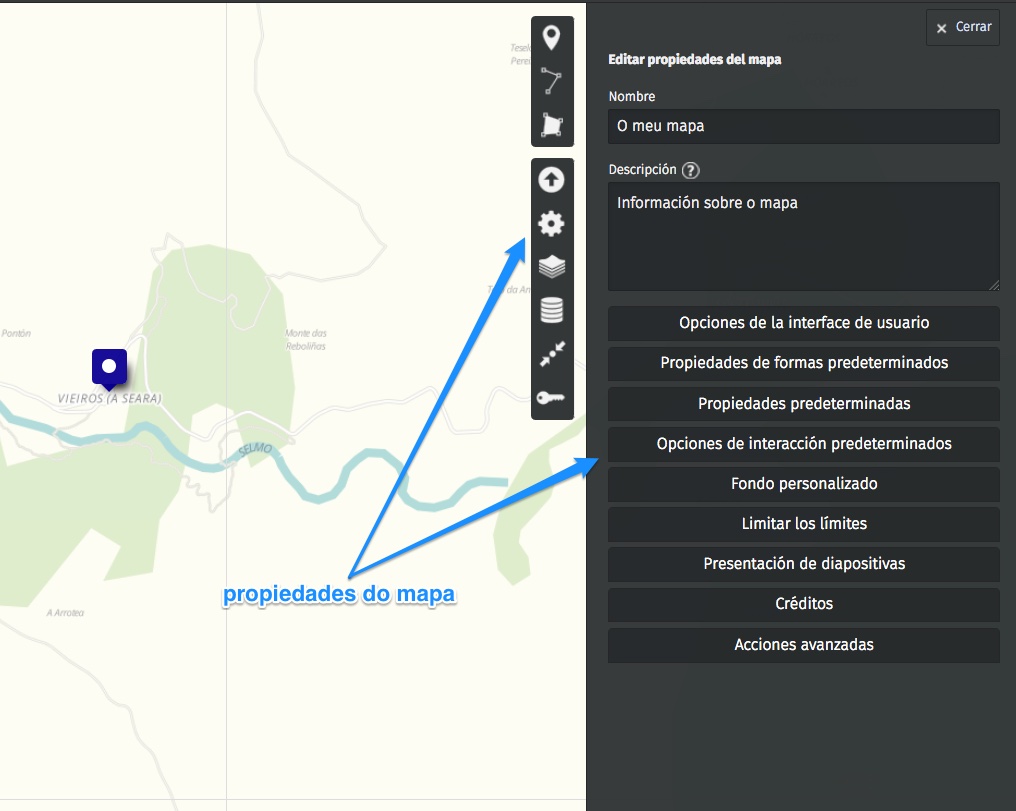Click the center and zoom arrows icon
Image resolution: width=1016 pixels, height=811 pixels.
tap(551, 354)
